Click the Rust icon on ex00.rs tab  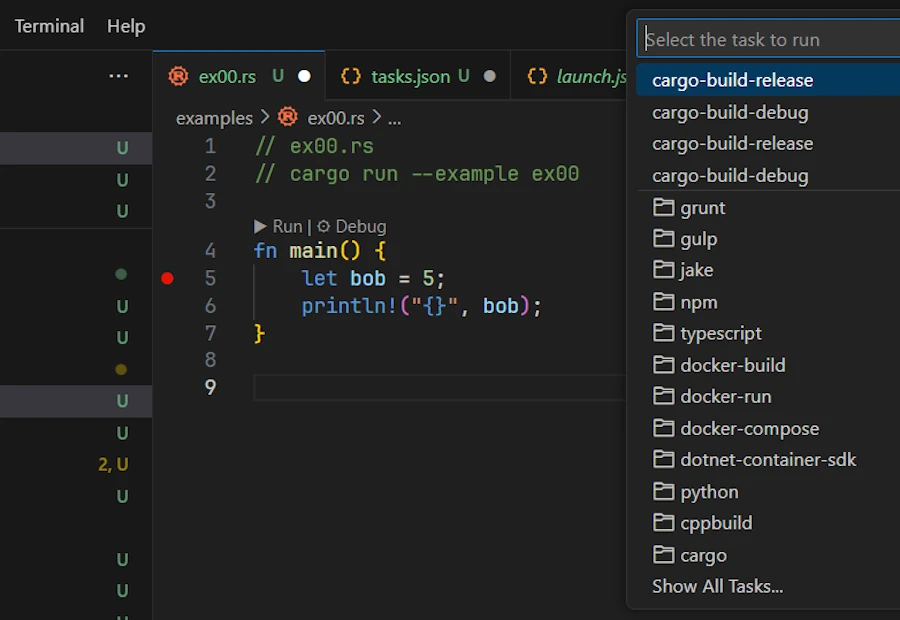[178, 76]
